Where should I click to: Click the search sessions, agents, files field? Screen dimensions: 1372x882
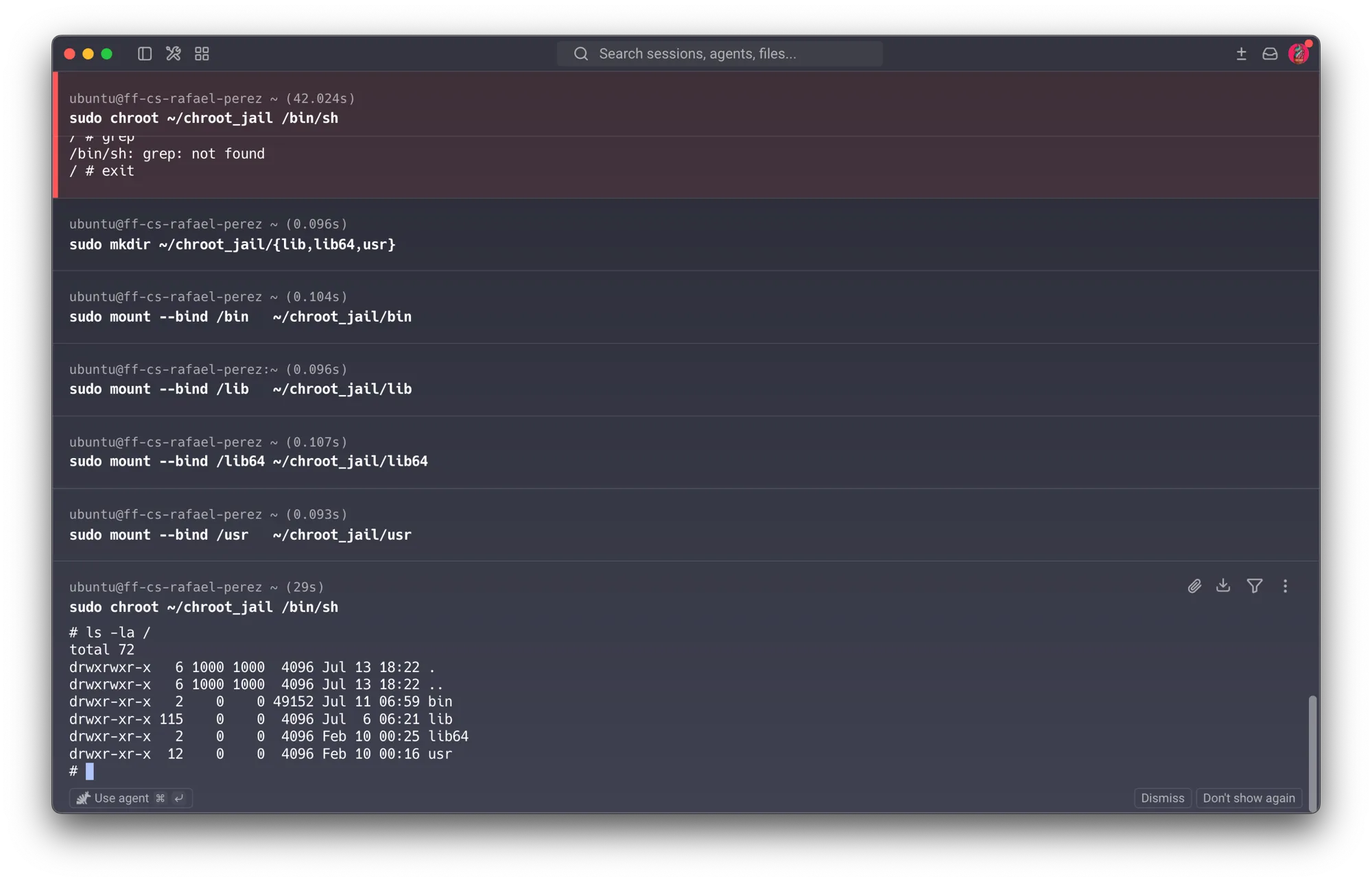pyautogui.click(x=720, y=53)
